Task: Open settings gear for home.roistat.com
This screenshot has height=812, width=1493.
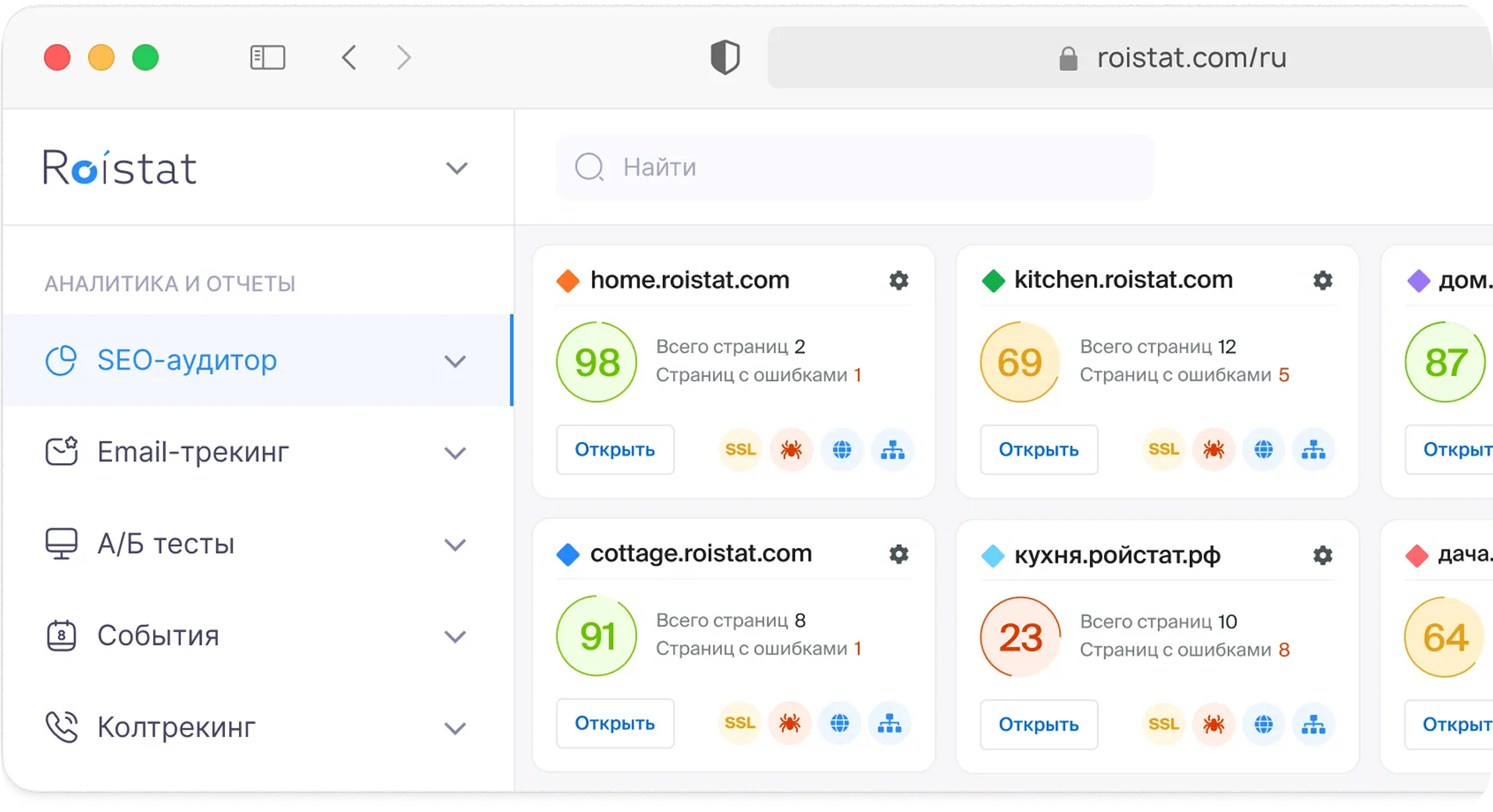Action: tap(899, 280)
